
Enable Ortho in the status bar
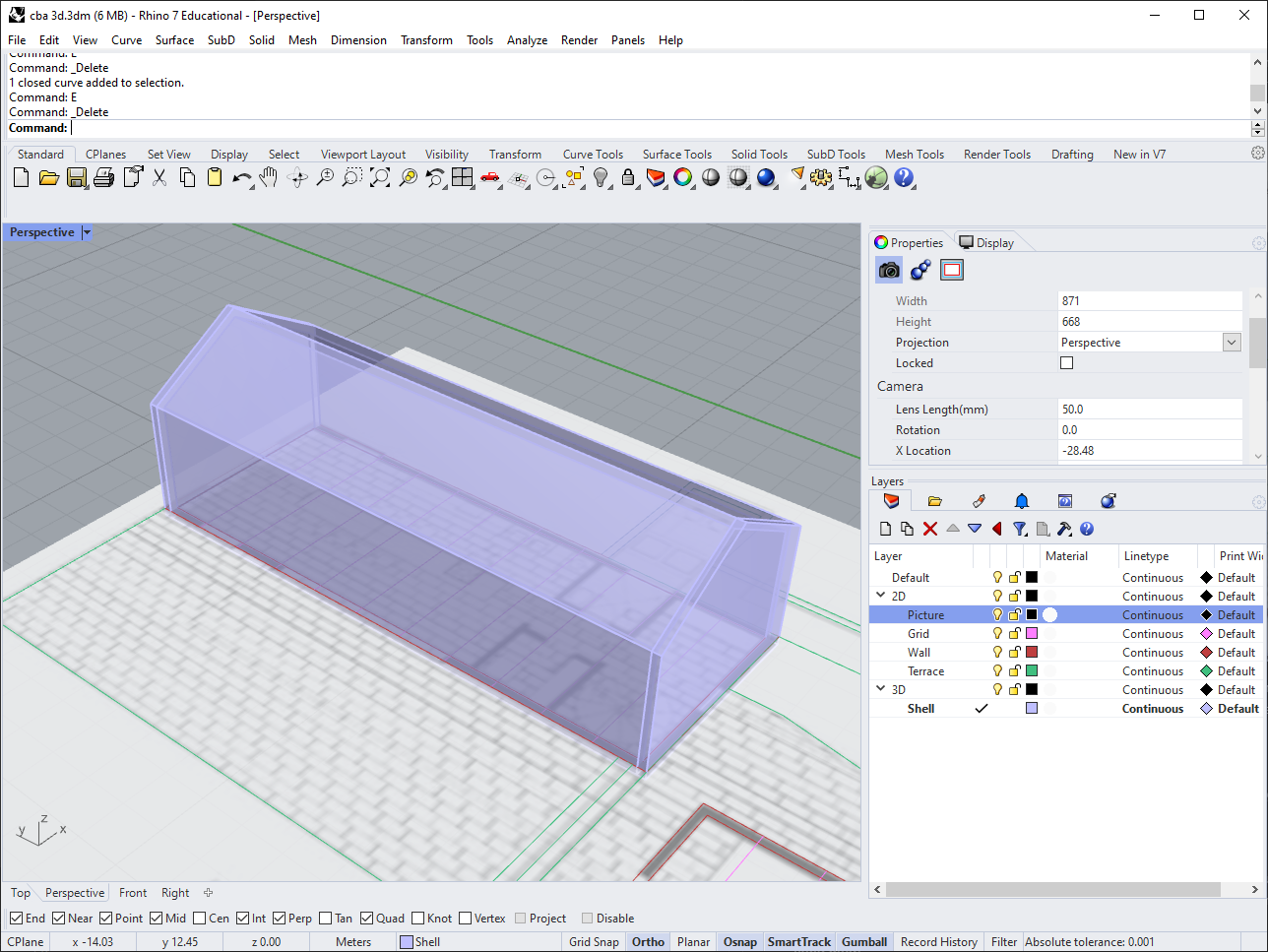click(648, 941)
